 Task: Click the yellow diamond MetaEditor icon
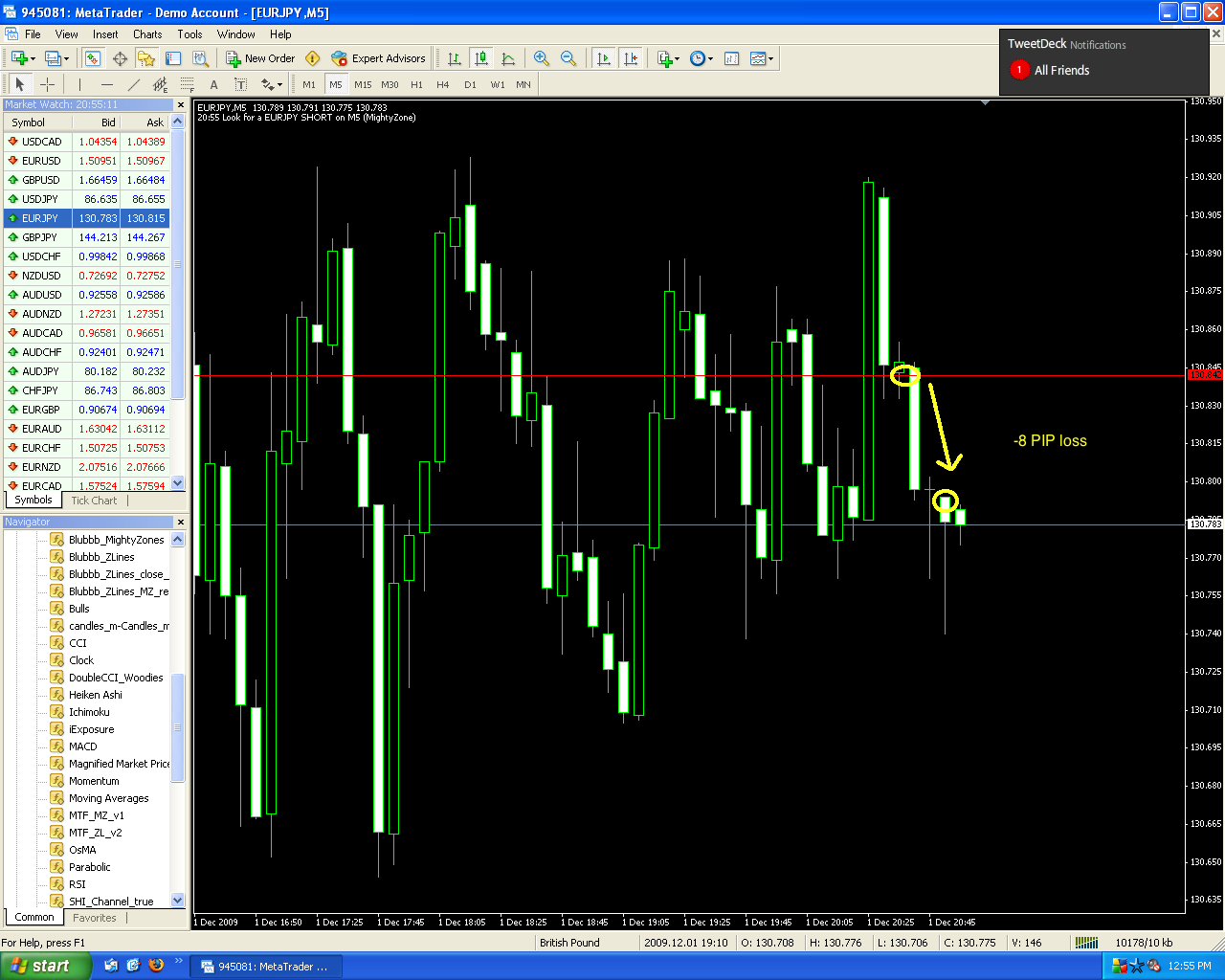click(312, 58)
